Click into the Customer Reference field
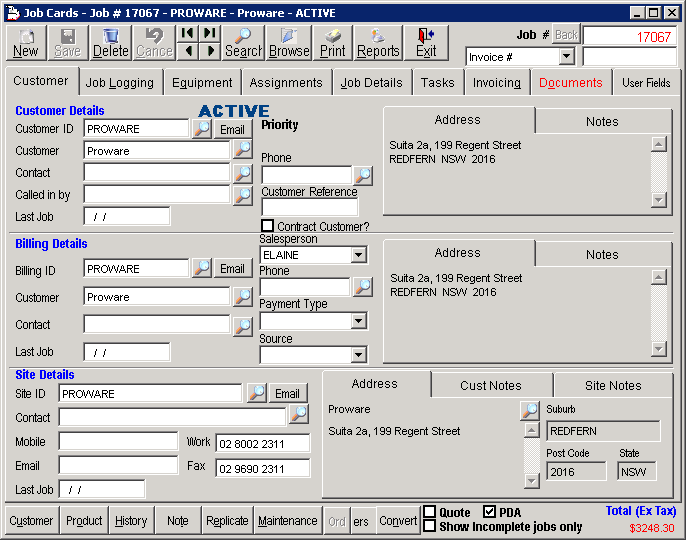This screenshot has height=540, width=686. pyautogui.click(x=310, y=207)
